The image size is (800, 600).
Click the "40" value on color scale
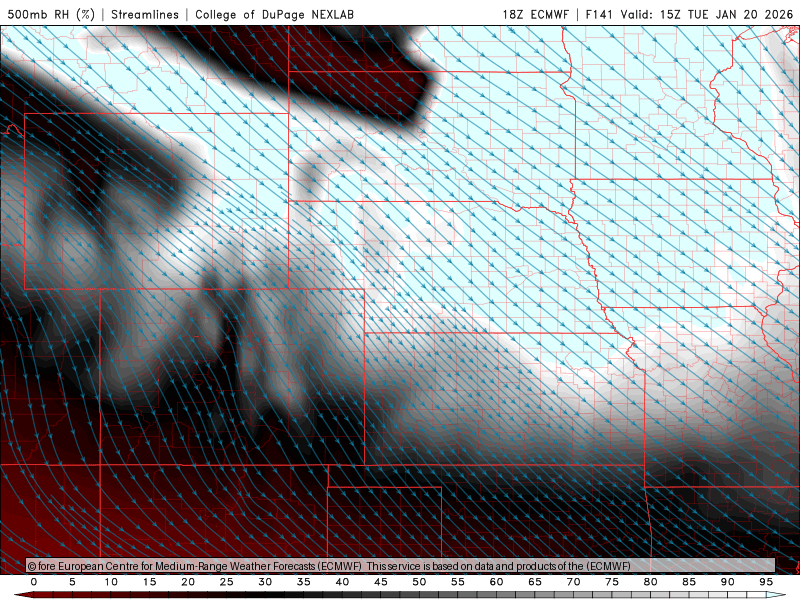(x=342, y=582)
